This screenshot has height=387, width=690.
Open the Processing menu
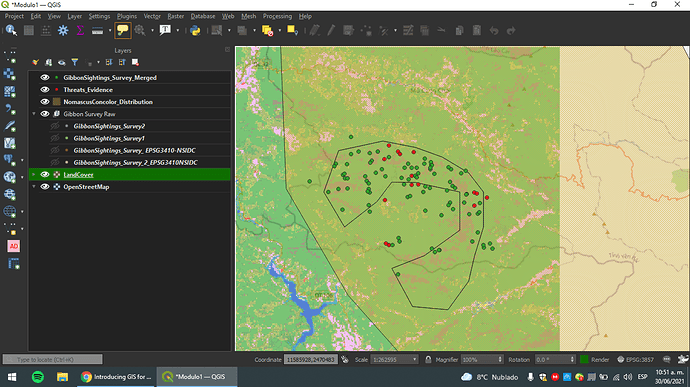click(x=277, y=16)
